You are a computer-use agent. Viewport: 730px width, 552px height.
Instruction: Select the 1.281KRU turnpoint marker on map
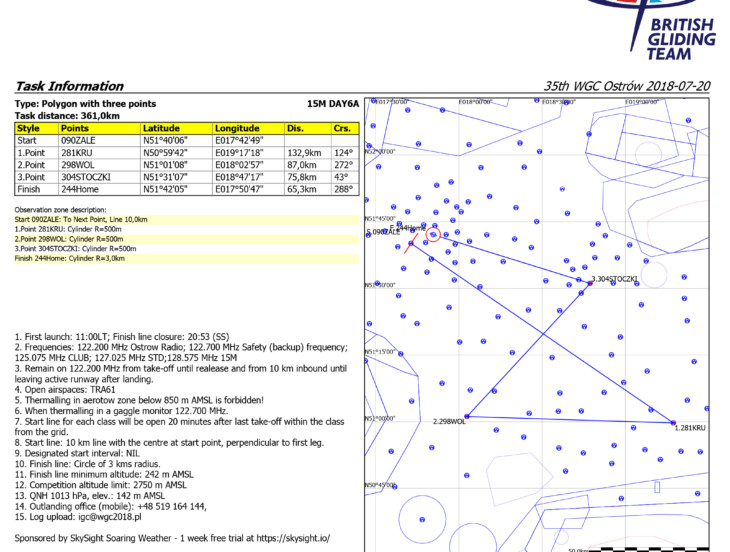(x=673, y=422)
